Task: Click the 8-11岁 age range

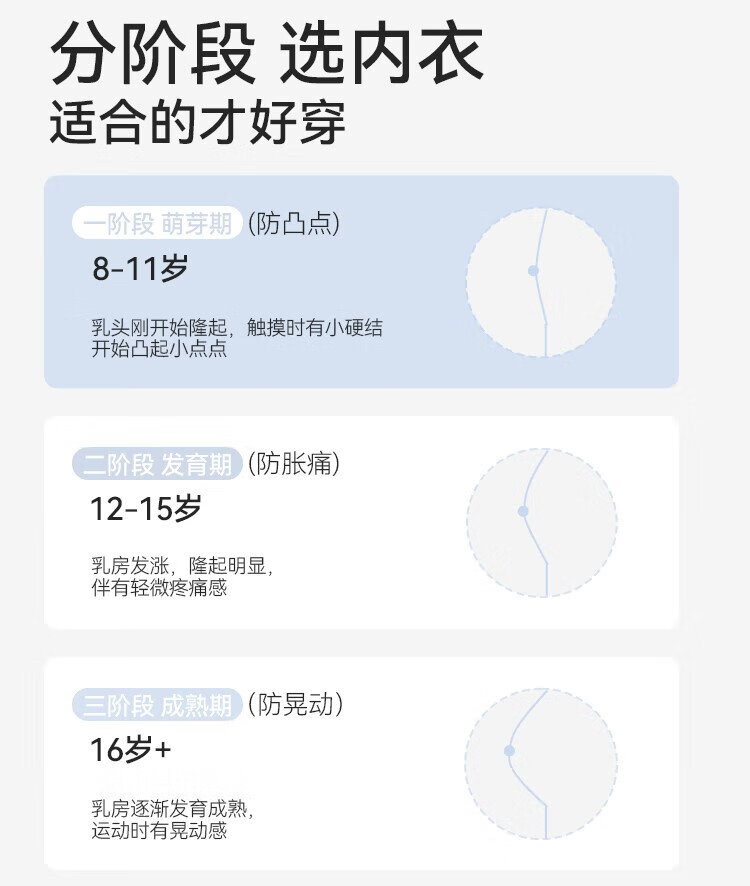Action: tap(140, 268)
